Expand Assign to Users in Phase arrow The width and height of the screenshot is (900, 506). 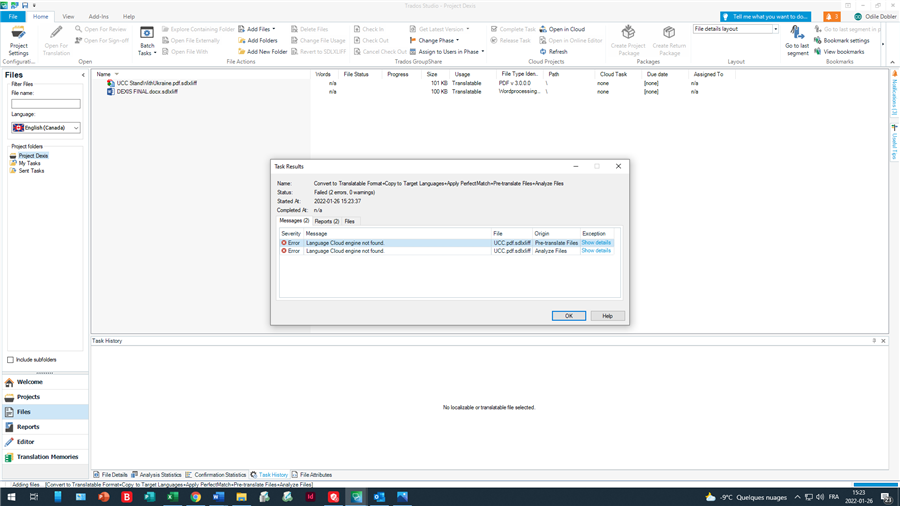click(483, 52)
